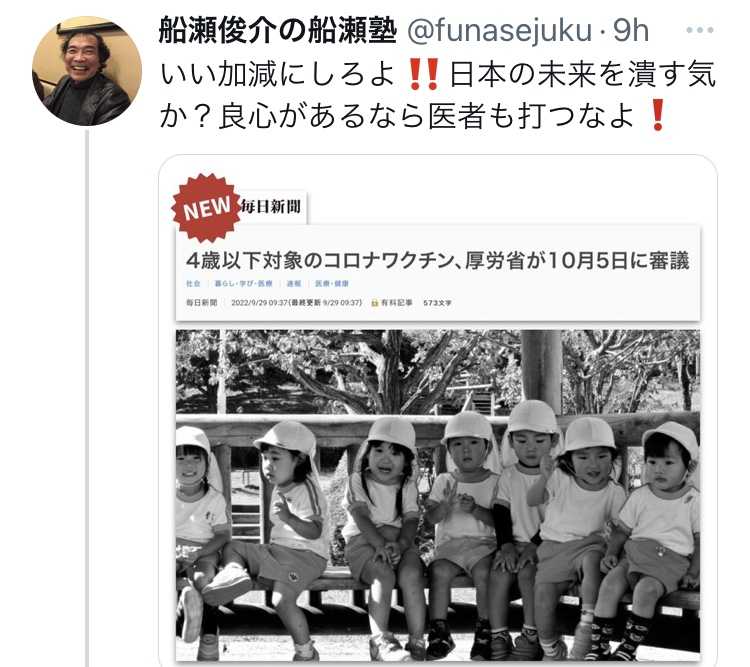Click the single red exclamation emoji ending tweet
Viewport: 750px width, 667px height.
click(x=658, y=116)
